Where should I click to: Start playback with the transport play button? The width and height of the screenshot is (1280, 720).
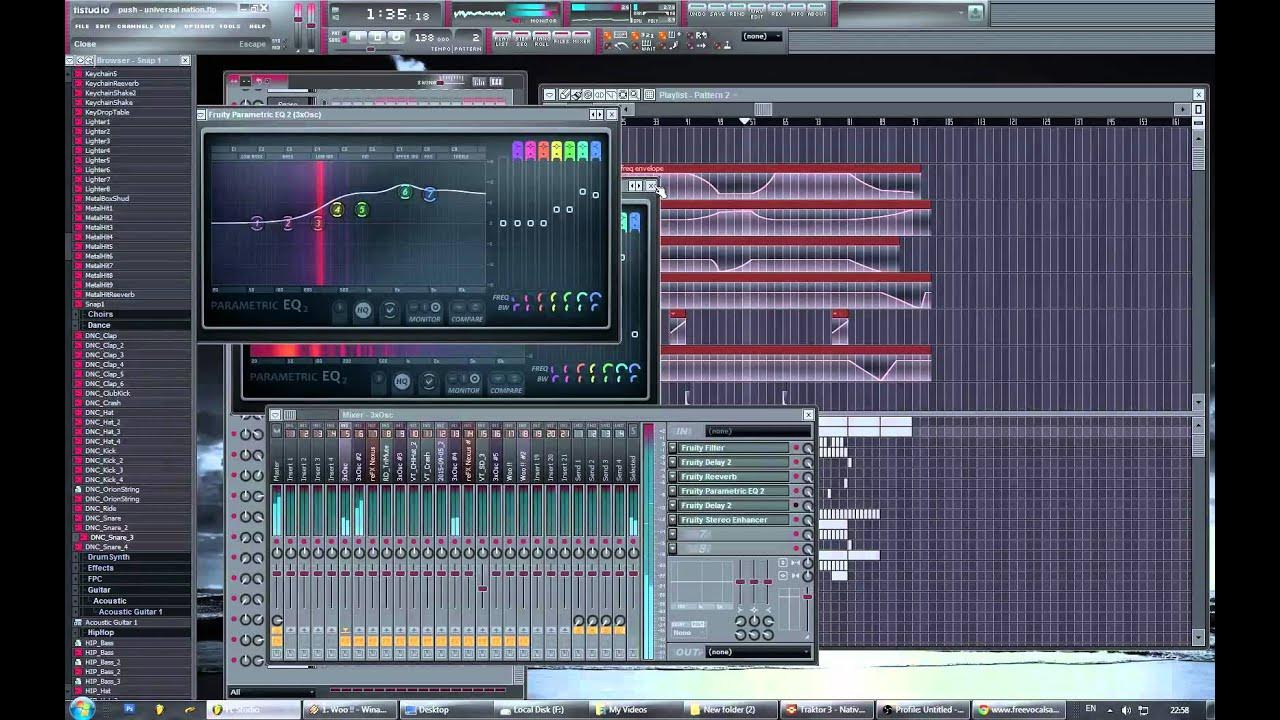[358, 37]
